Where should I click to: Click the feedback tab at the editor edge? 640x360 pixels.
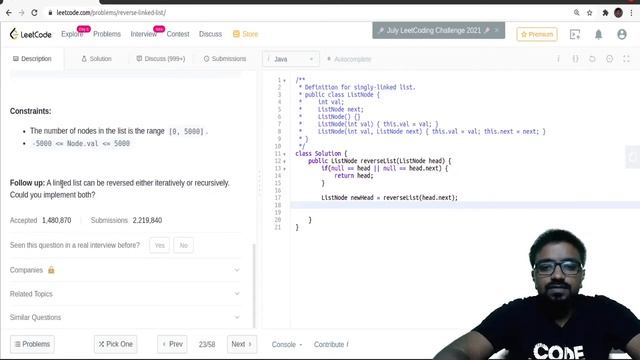[633, 157]
